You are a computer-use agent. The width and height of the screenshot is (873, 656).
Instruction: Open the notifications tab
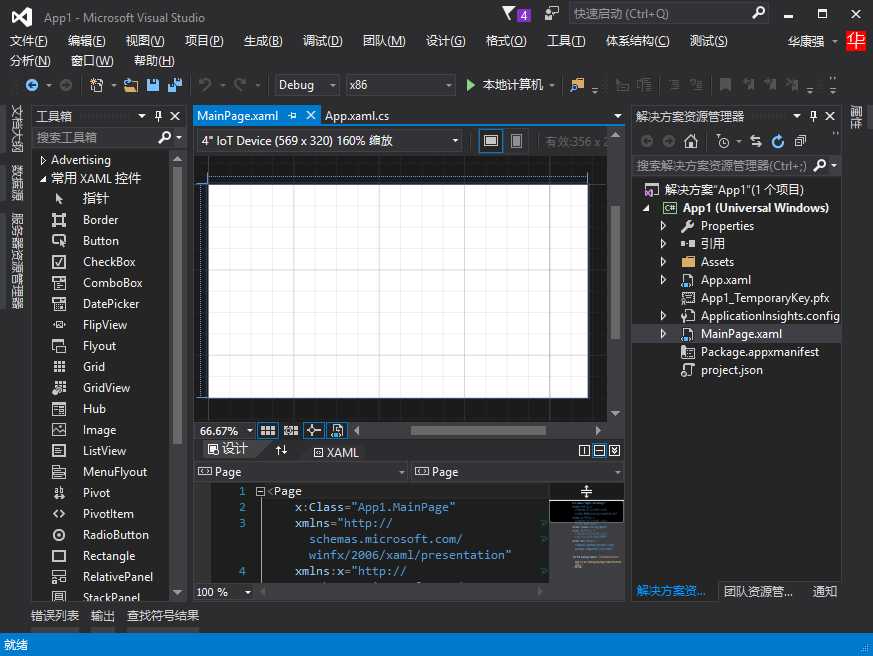click(x=825, y=591)
